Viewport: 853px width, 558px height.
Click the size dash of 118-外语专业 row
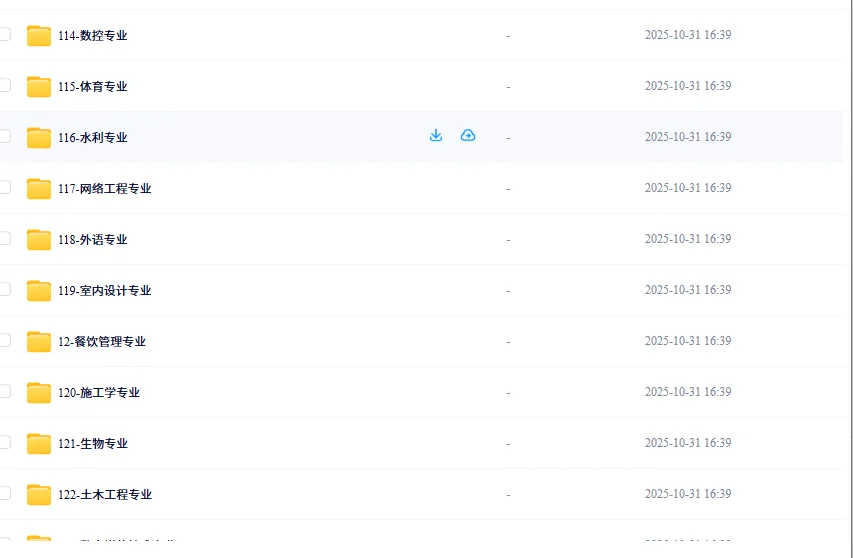click(508, 240)
